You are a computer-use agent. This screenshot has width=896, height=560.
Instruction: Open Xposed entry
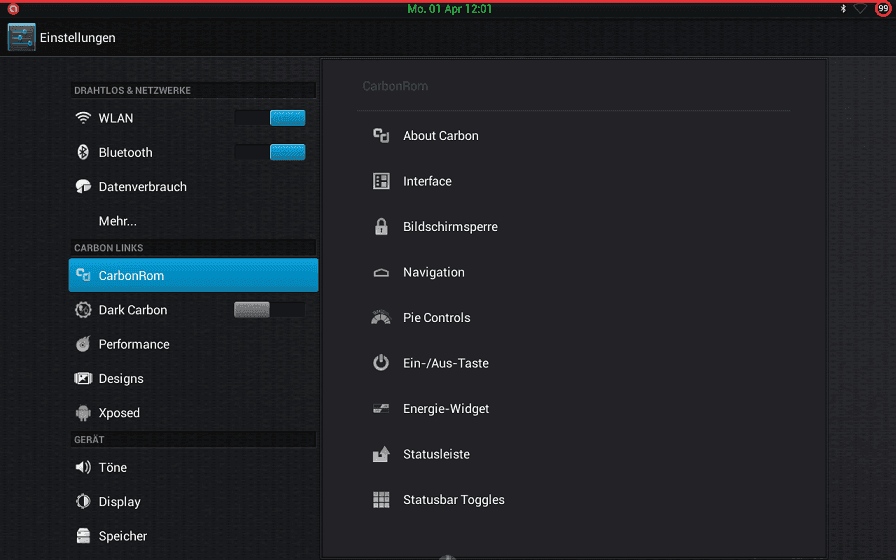pyautogui.click(x=193, y=413)
